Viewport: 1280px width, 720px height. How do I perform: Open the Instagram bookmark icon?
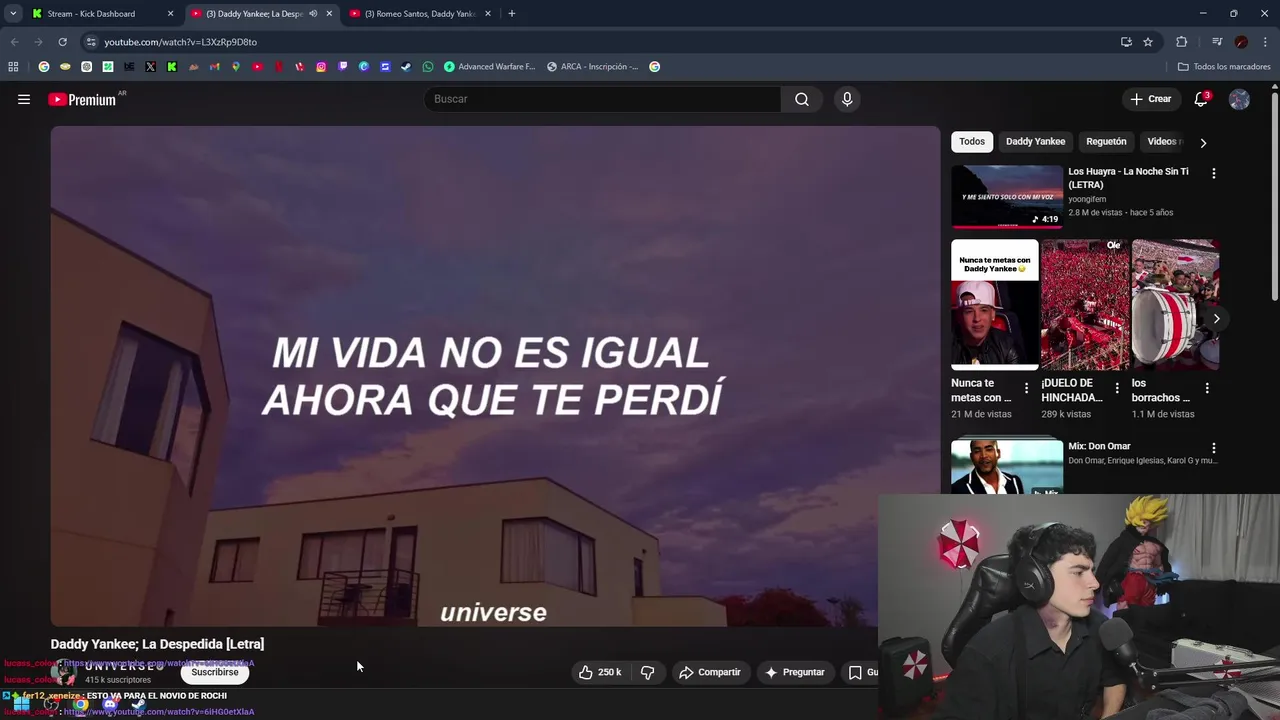321,67
